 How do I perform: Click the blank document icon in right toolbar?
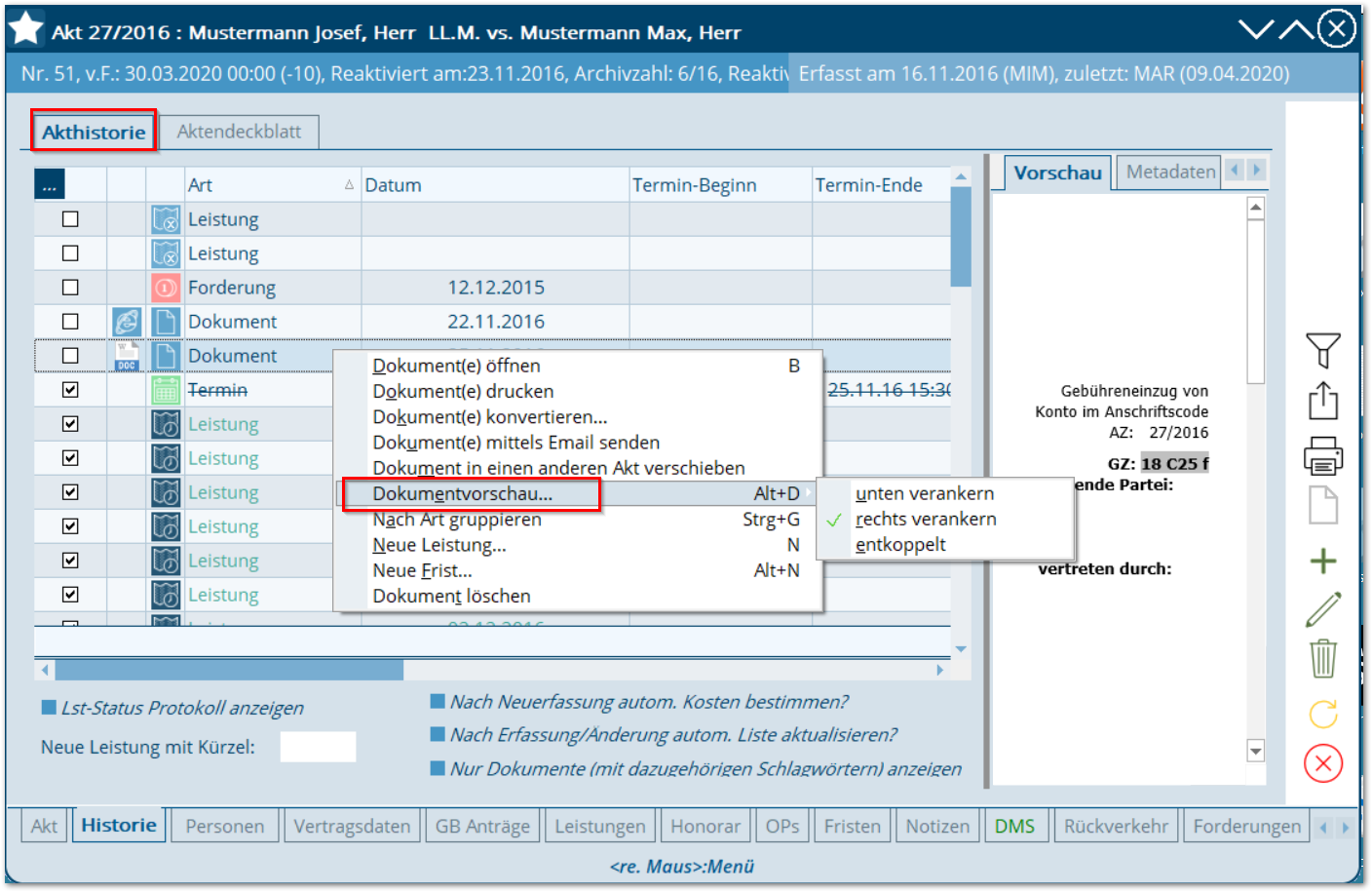click(x=1322, y=505)
